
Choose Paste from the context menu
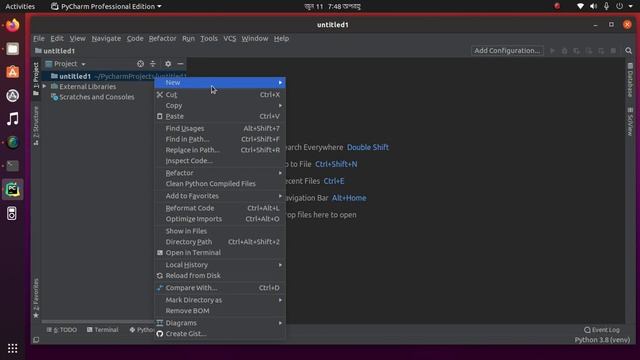pyautogui.click(x=220, y=116)
